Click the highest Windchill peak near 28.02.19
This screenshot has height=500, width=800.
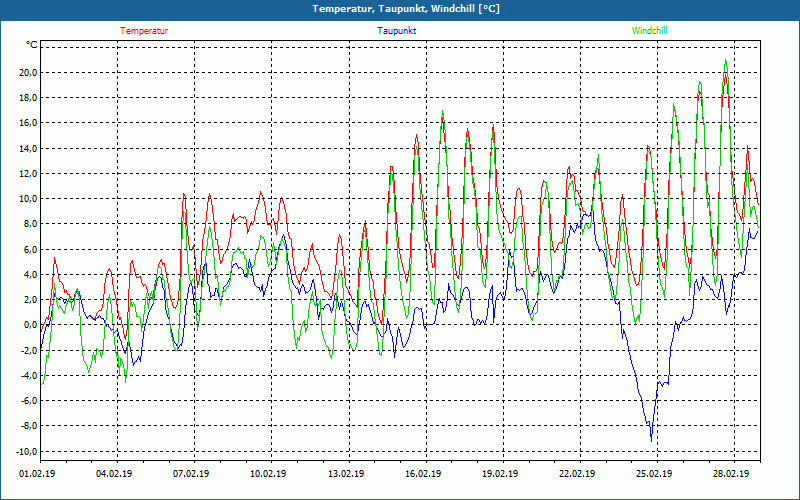point(726,61)
